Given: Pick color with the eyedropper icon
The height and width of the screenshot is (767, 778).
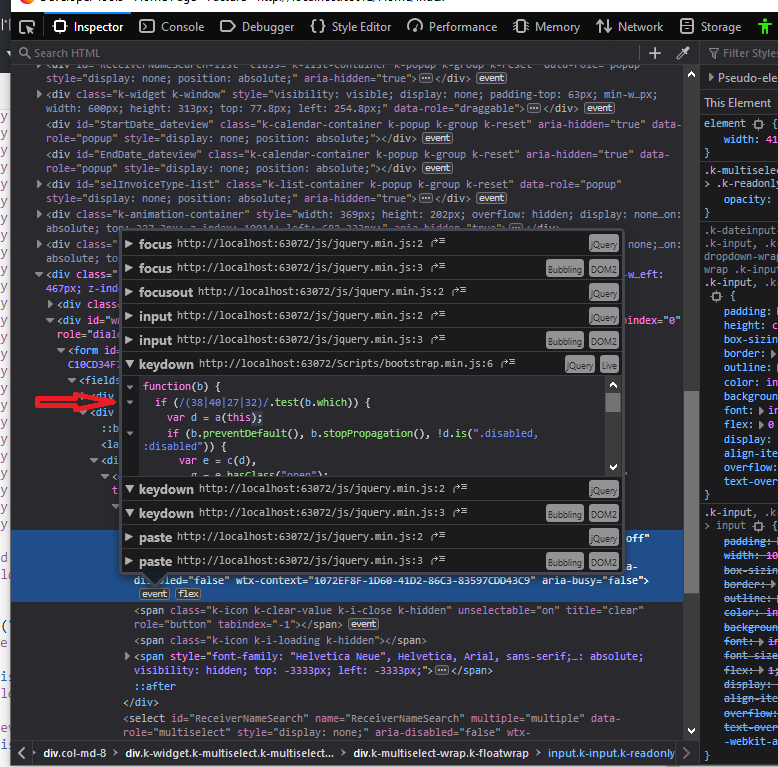Looking at the screenshot, I should click(684, 53).
